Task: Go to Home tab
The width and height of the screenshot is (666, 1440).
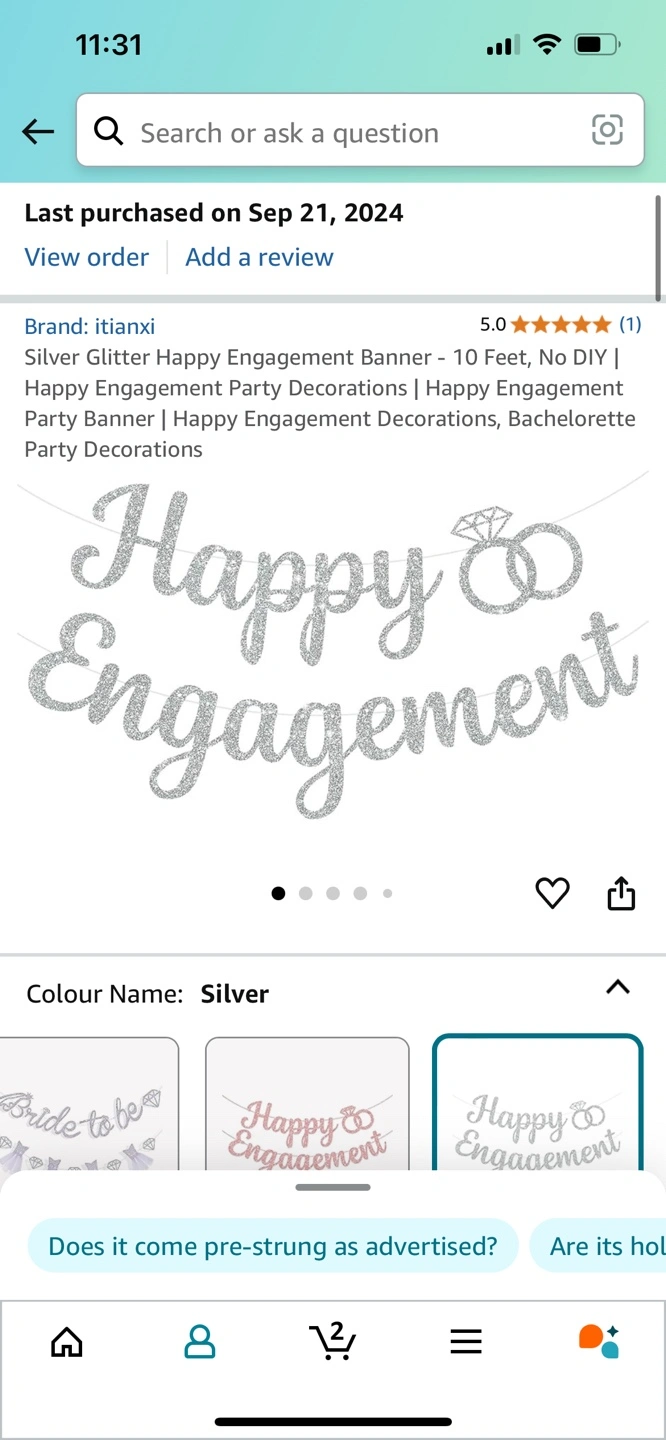Action: pyautogui.click(x=67, y=1342)
